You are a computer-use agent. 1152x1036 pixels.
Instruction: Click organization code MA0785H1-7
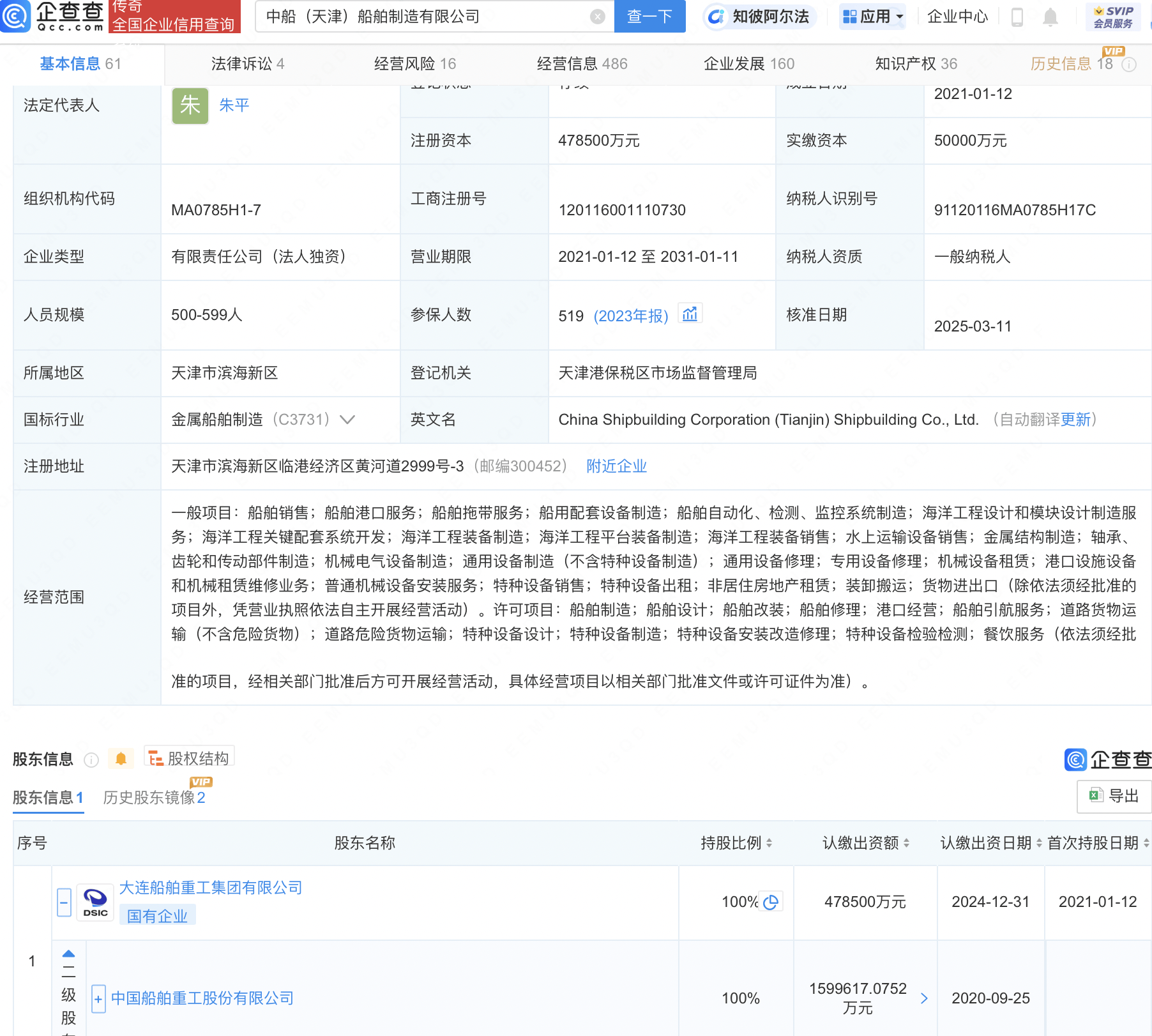pyautogui.click(x=216, y=210)
